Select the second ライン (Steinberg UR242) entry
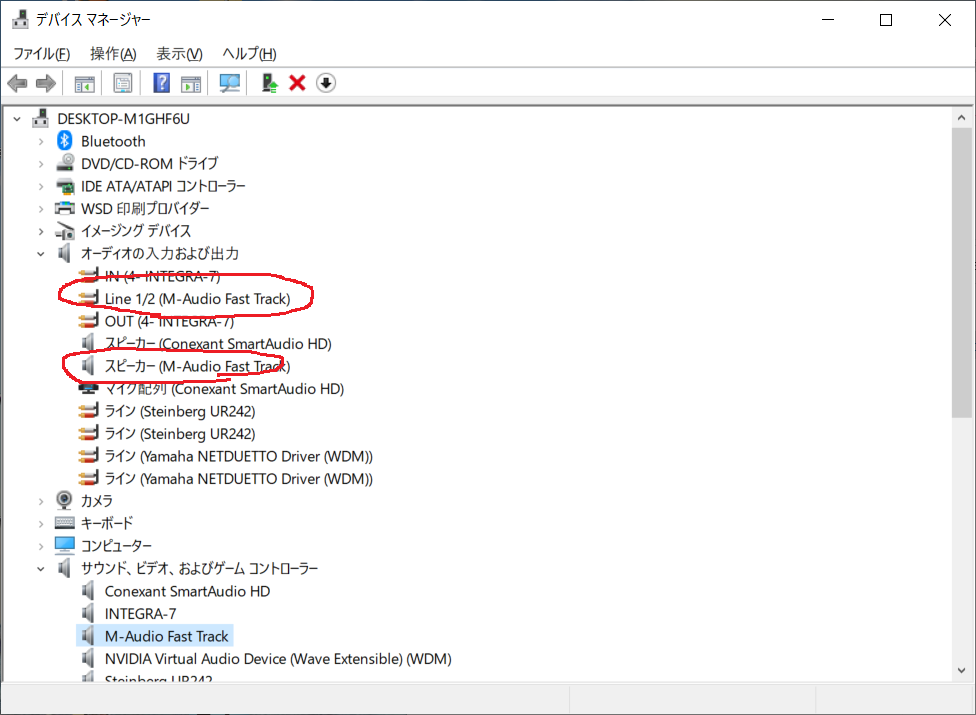Viewport: 976px width, 715px height. pos(180,434)
